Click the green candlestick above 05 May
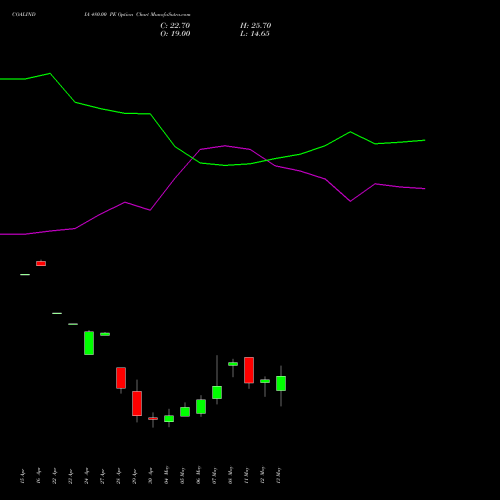500x500 pixels. click(185, 412)
